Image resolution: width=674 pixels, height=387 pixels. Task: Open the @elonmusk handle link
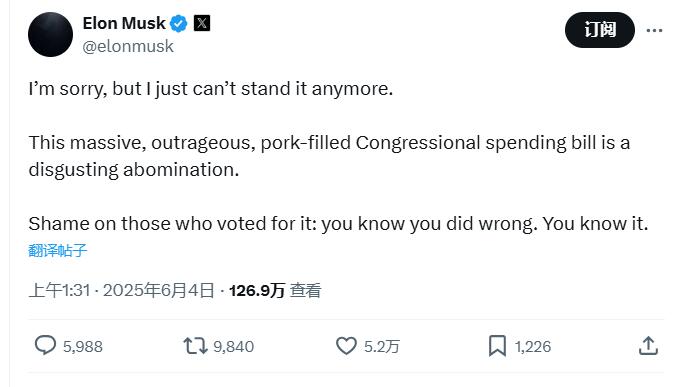coord(128,46)
